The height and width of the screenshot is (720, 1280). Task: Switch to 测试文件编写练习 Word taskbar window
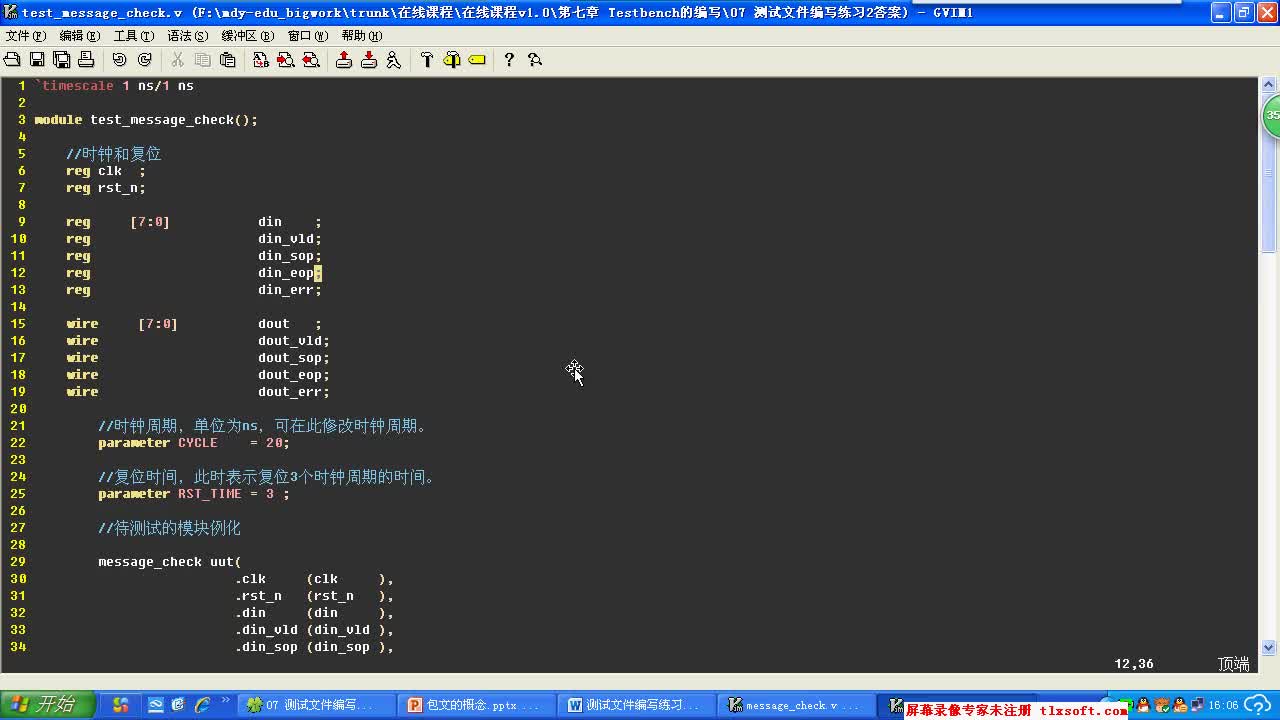[634, 705]
